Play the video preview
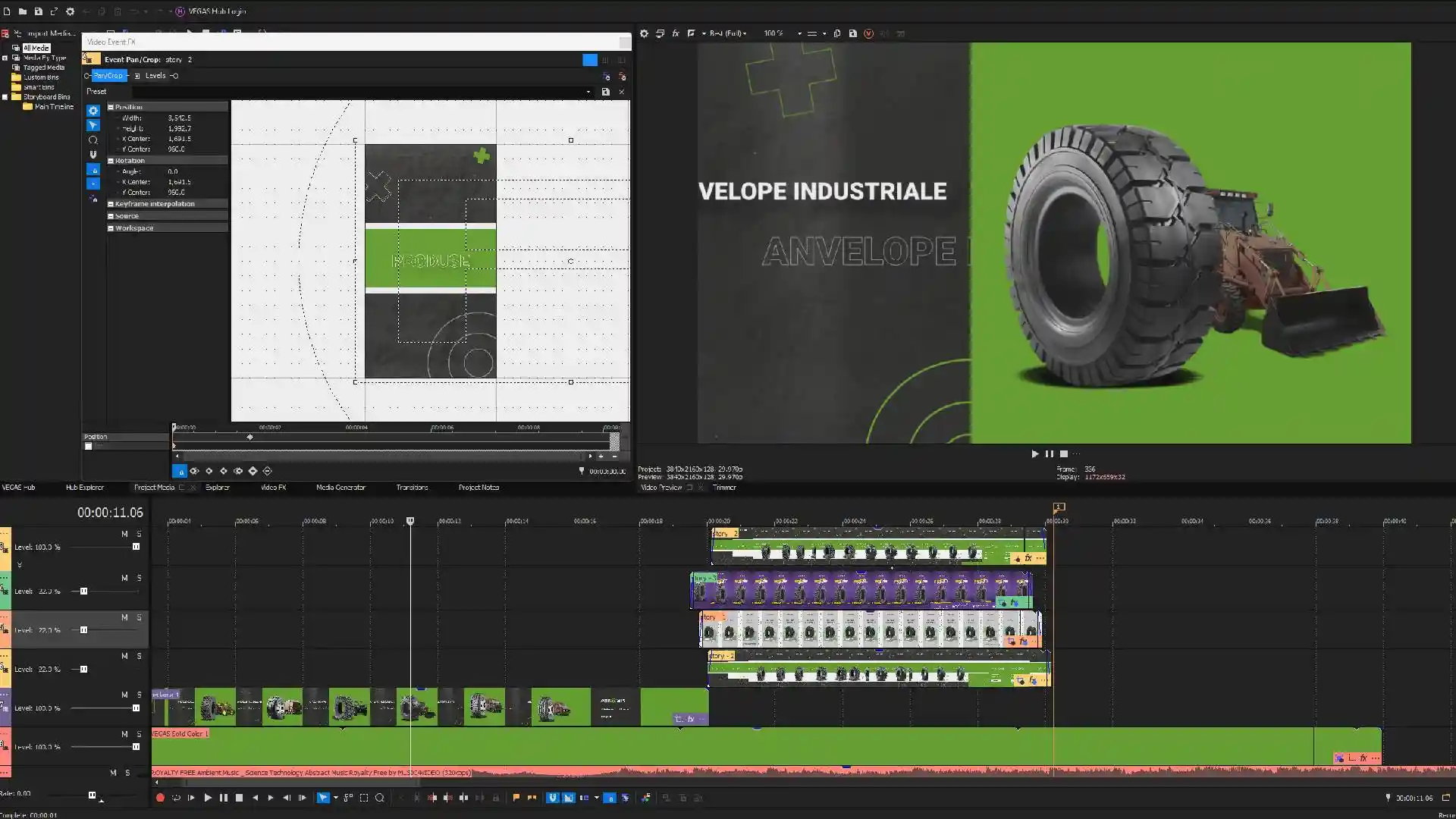 point(1035,454)
